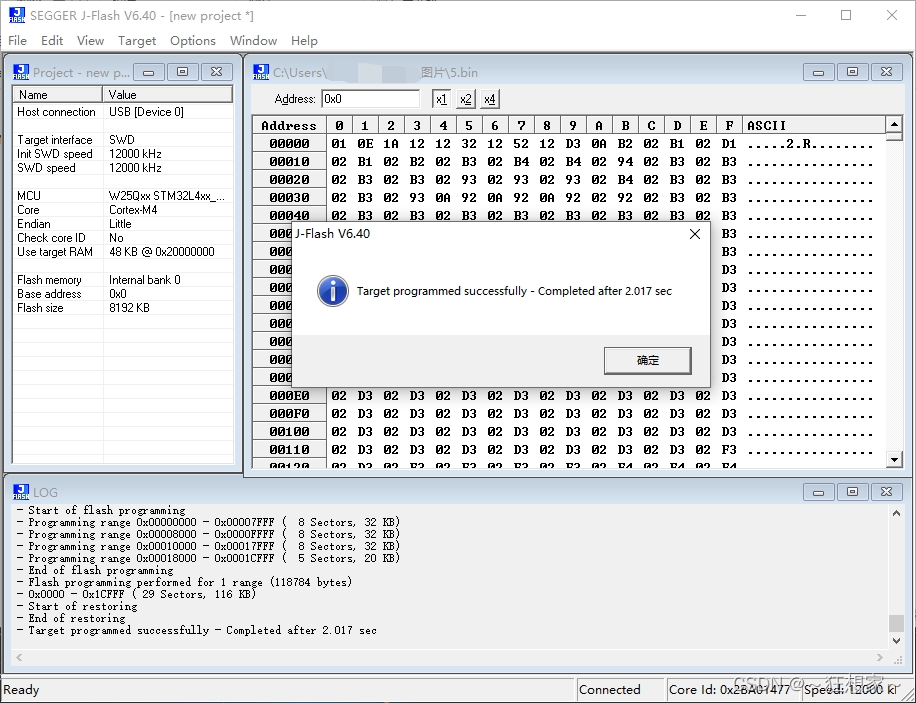The width and height of the screenshot is (916, 703).
Task: Select the Target interface row
Action: coord(123,140)
